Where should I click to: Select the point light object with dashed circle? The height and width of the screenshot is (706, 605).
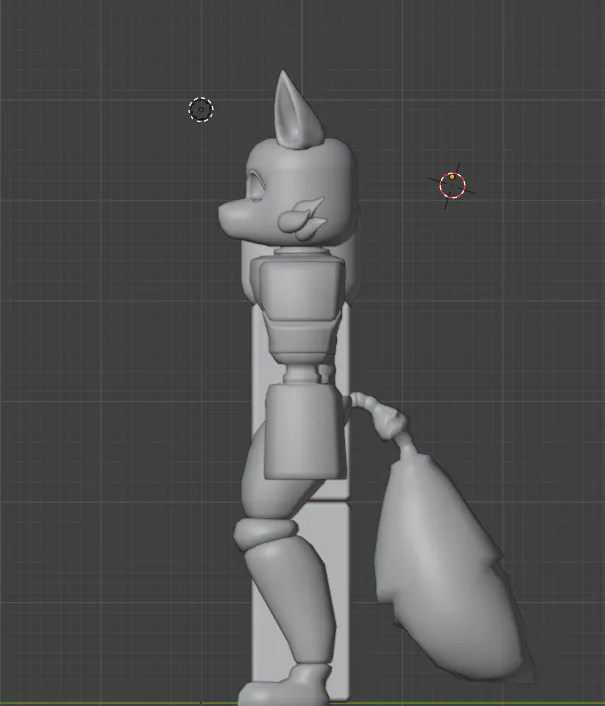click(201, 109)
